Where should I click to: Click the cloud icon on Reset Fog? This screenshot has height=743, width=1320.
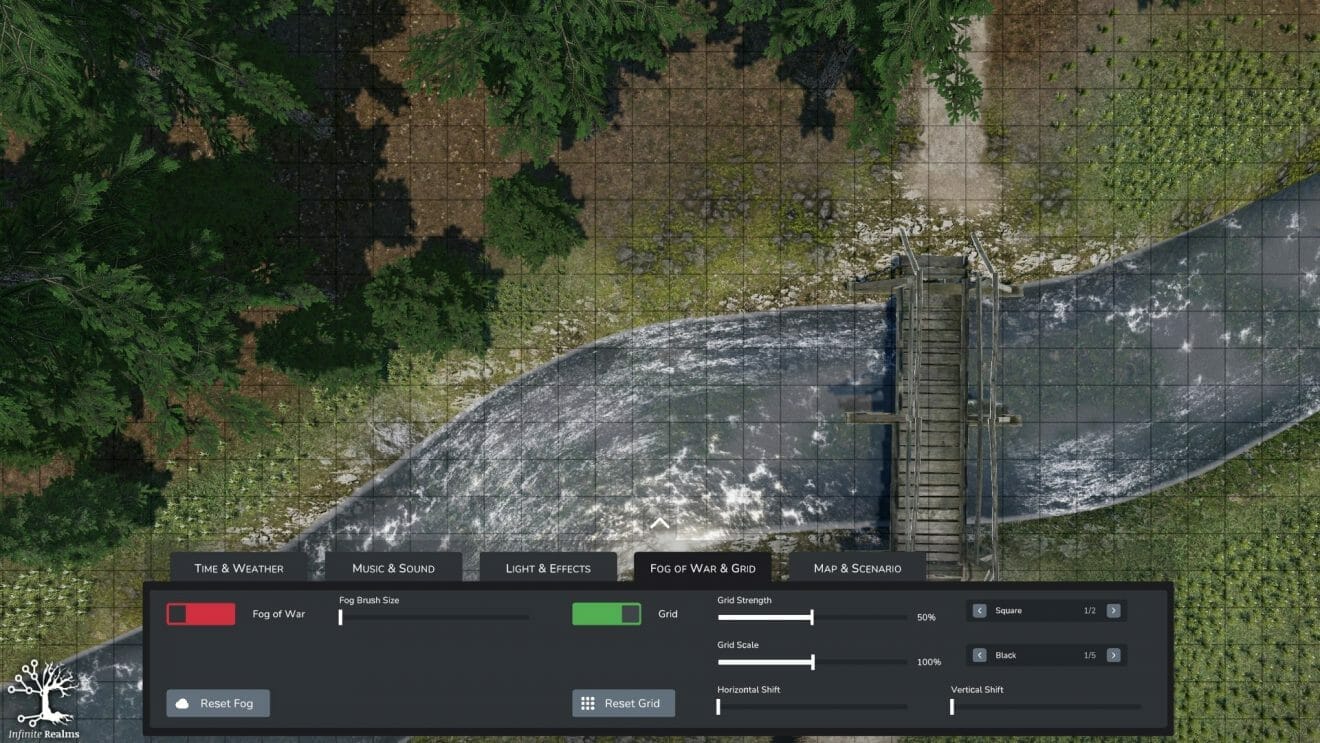coord(184,703)
